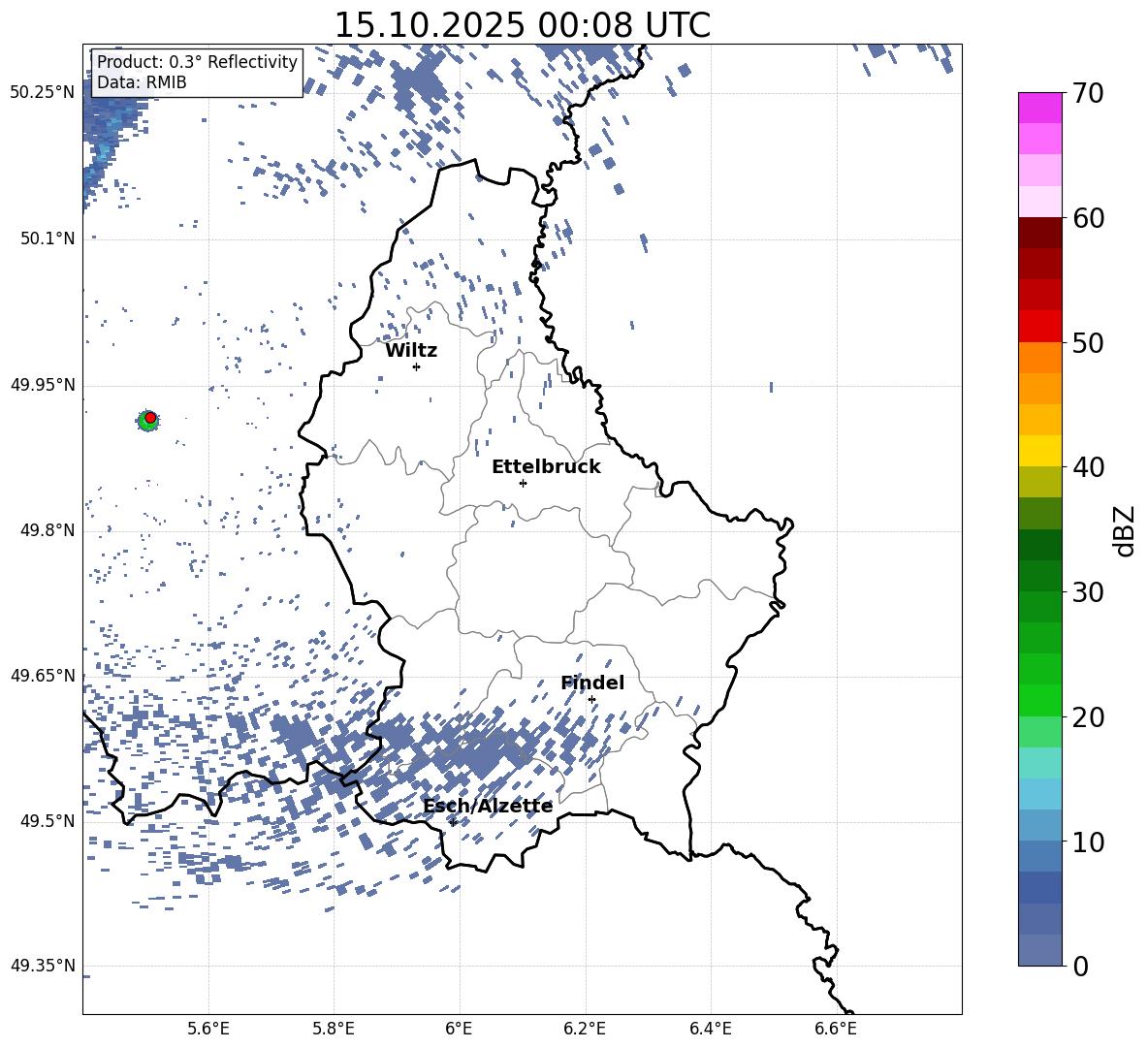Click the Ettelbruck station cross marker
Viewport: 1148px width, 1048px height.
523,483
